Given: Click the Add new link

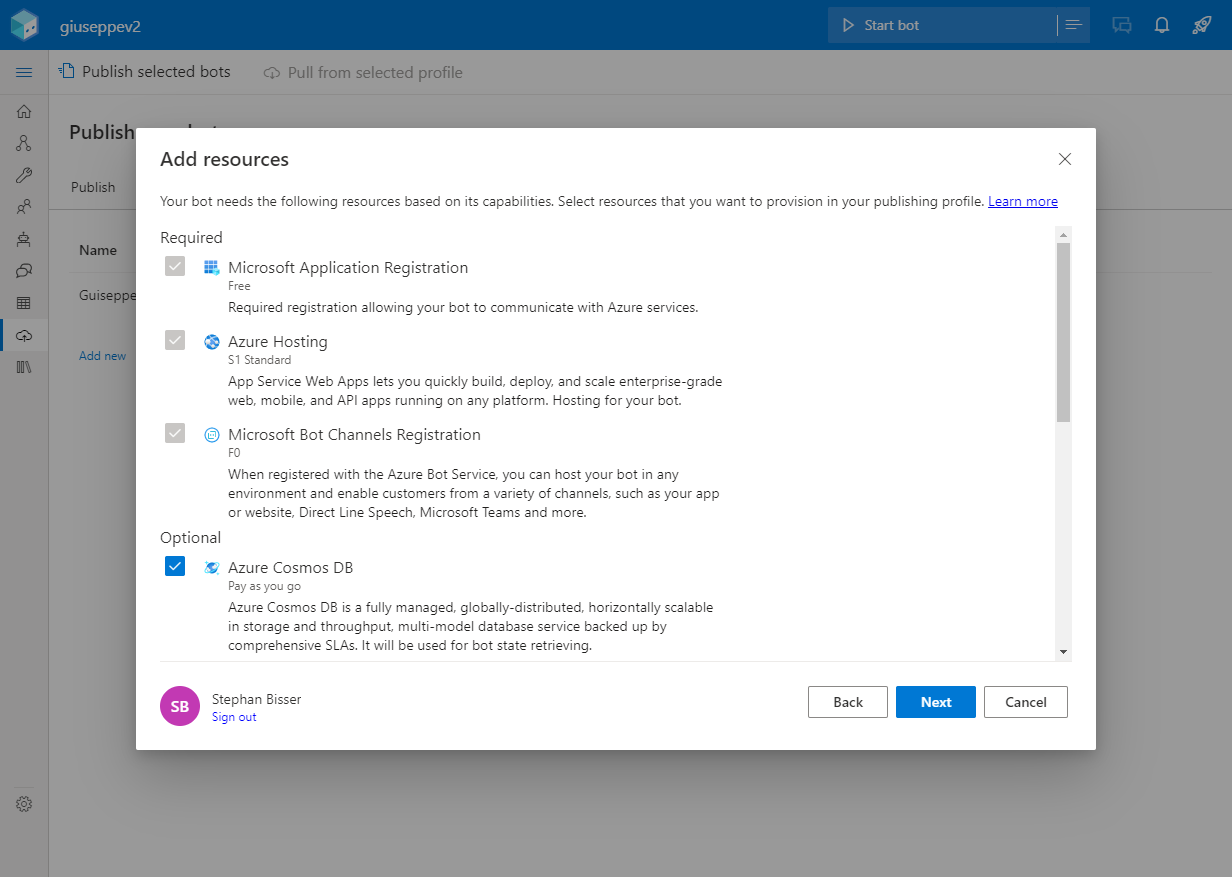Looking at the screenshot, I should click(x=103, y=356).
